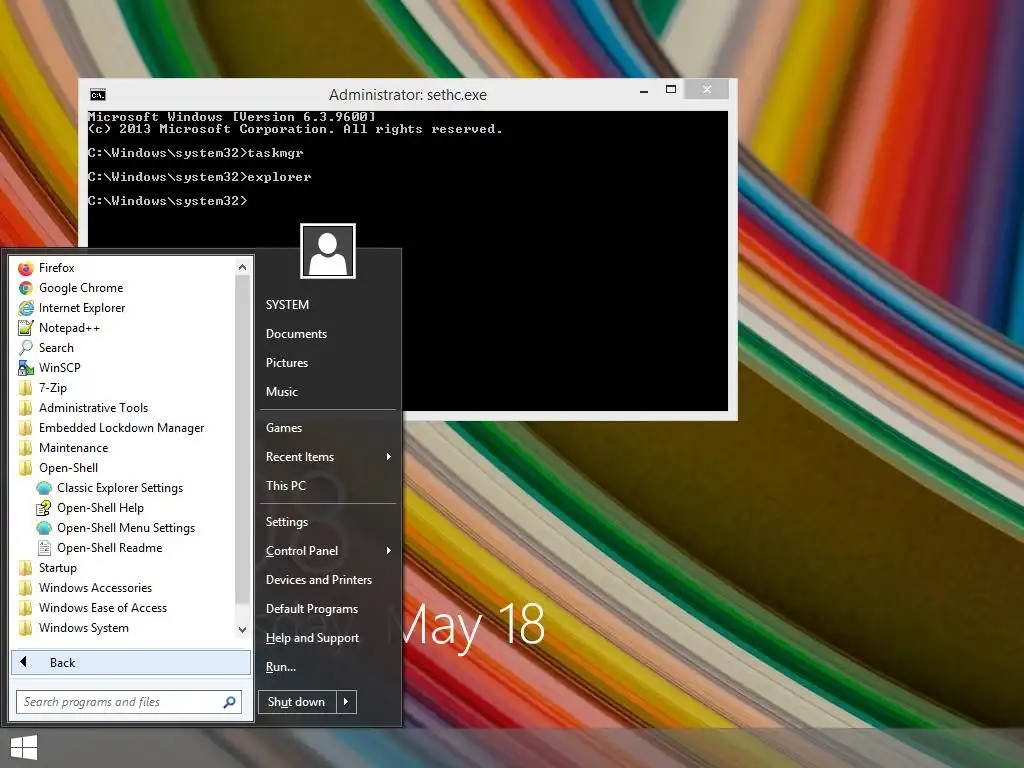This screenshot has height=768, width=1024.
Task: Expand the Control Panel submenu
Action: tap(328, 551)
